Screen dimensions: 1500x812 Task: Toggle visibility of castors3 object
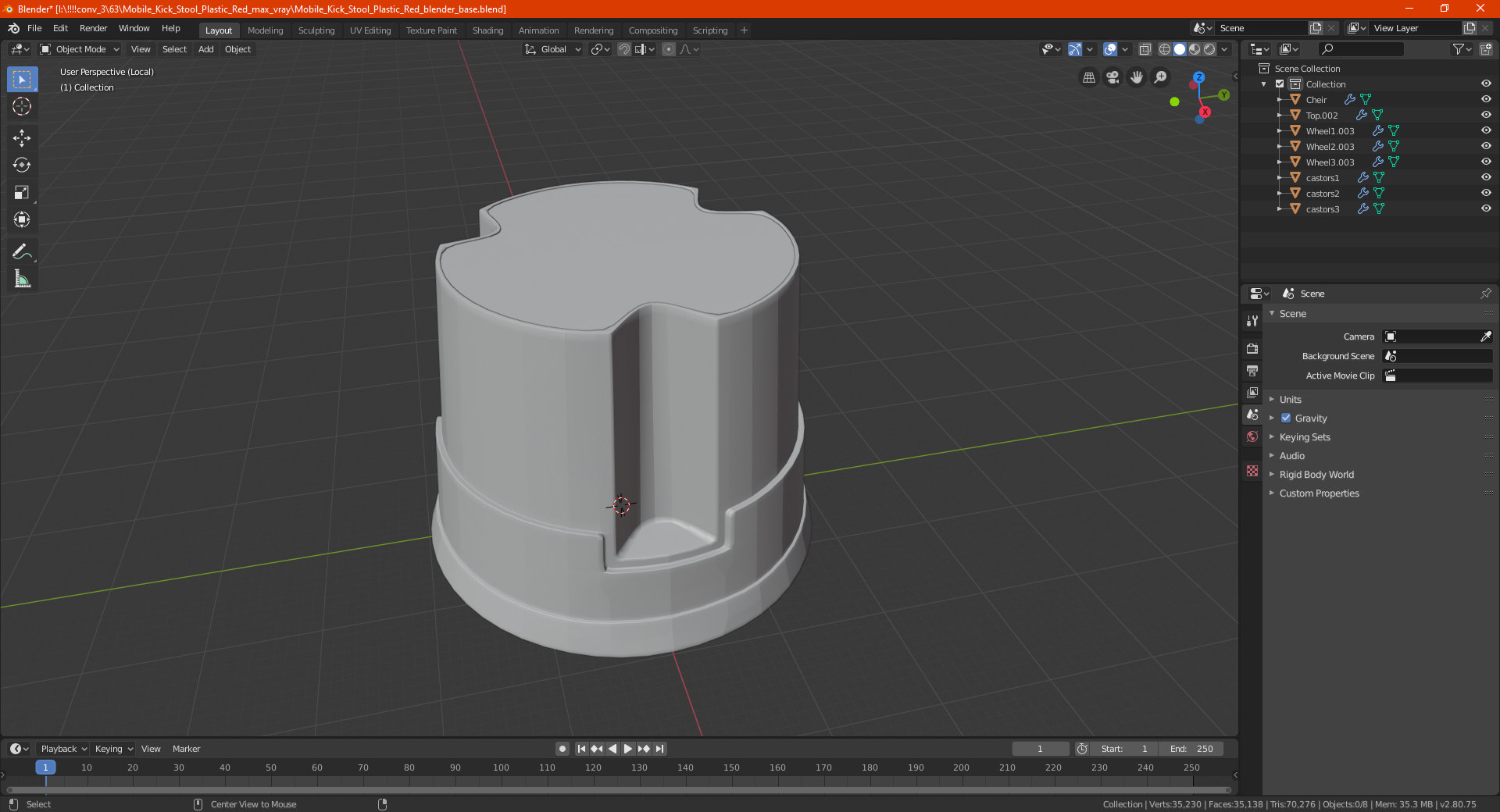1485,208
